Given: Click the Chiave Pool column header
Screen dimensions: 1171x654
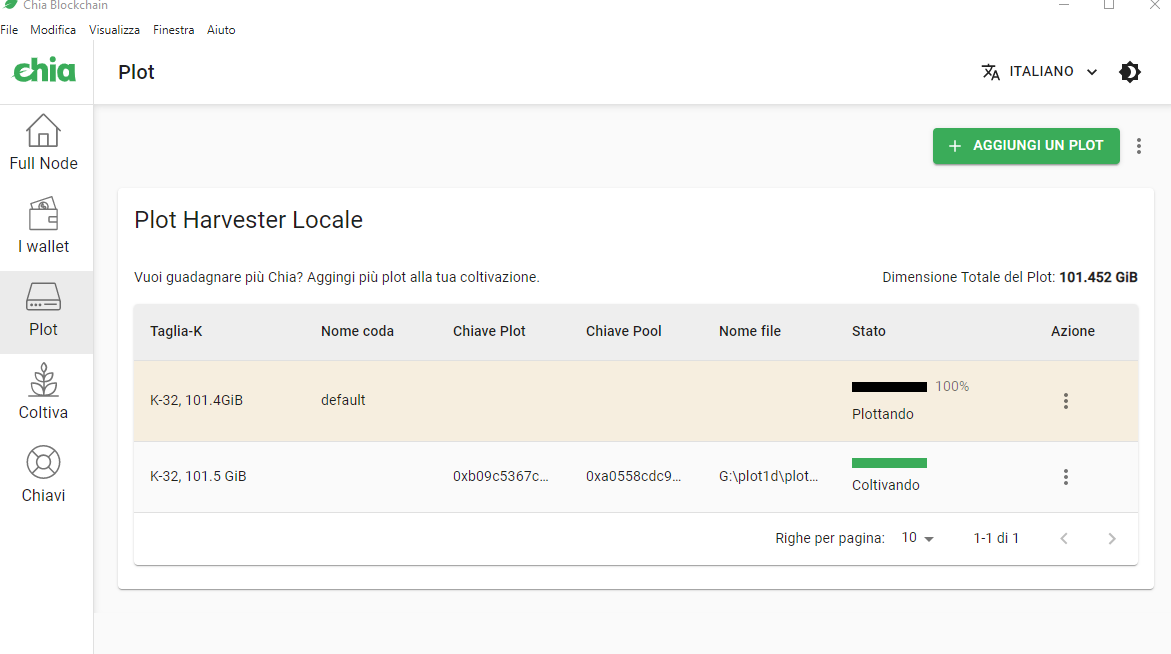Looking at the screenshot, I should click(x=624, y=331).
